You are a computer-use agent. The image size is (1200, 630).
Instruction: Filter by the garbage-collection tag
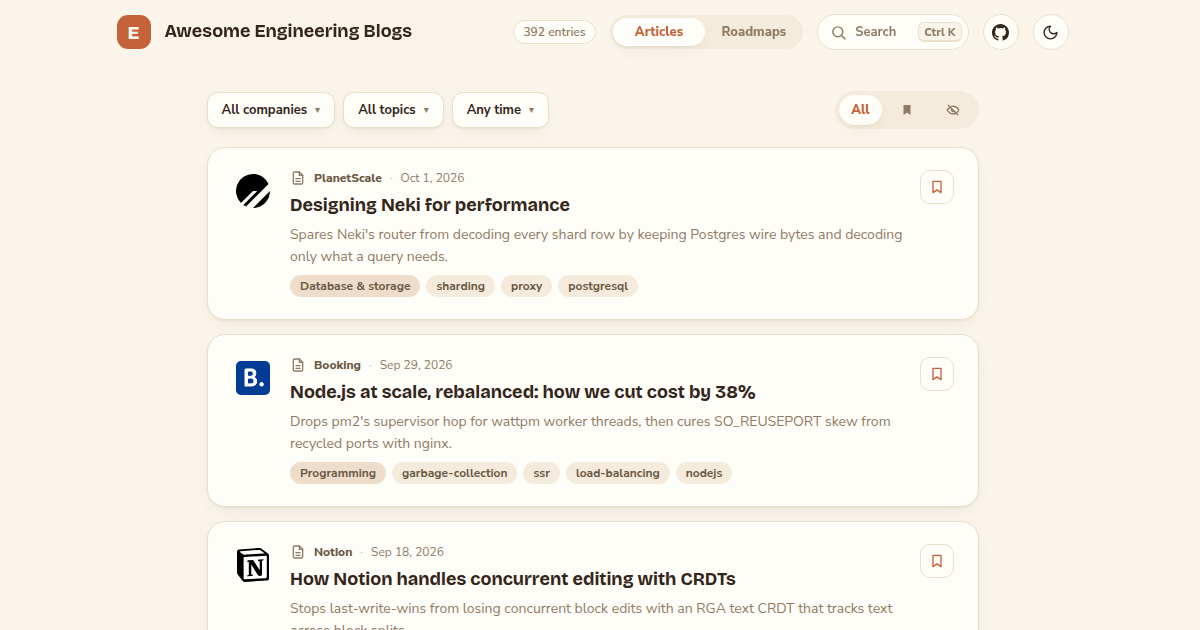454,473
